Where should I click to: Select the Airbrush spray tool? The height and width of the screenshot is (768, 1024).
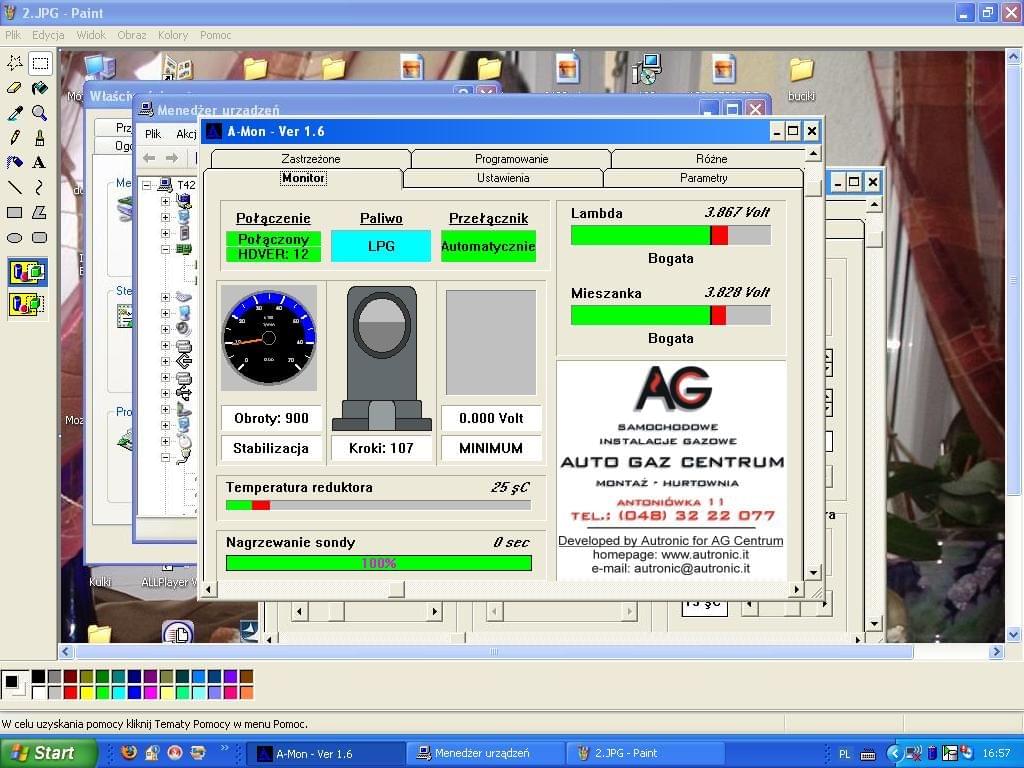click(x=15, y=163)
